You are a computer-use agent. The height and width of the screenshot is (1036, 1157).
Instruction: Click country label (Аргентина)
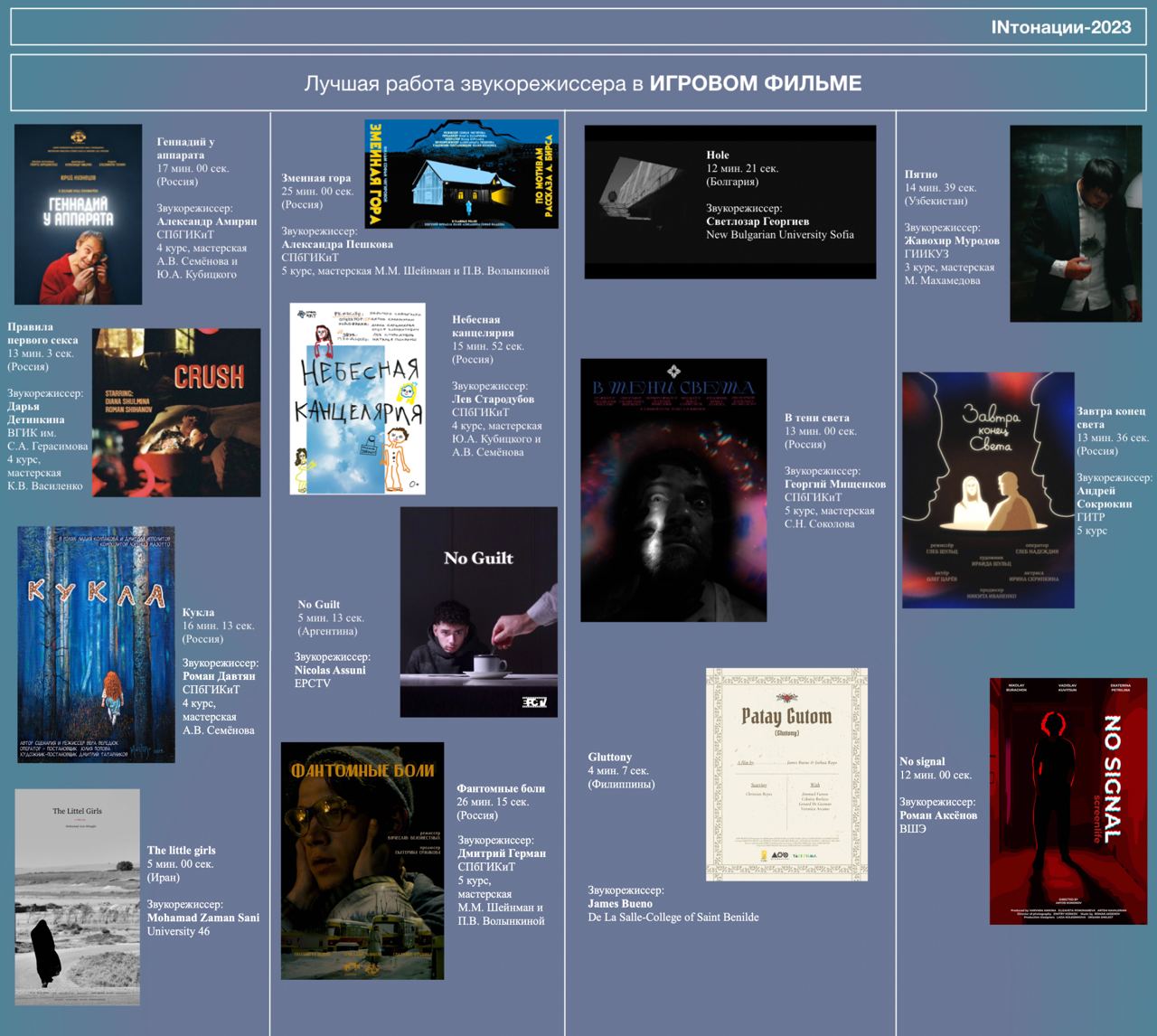coord(327,631)
